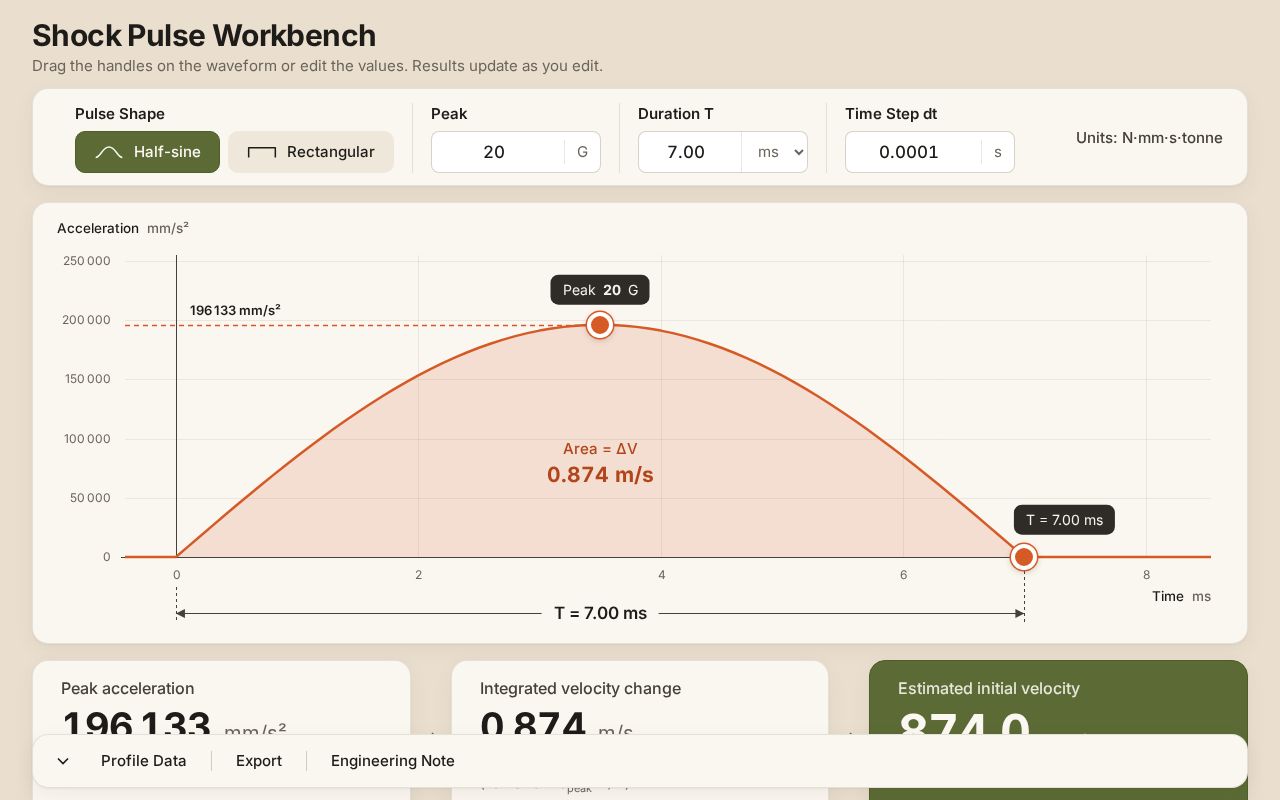
Task: Click the T = 7.00 ms dimension label
Action: 601,613
